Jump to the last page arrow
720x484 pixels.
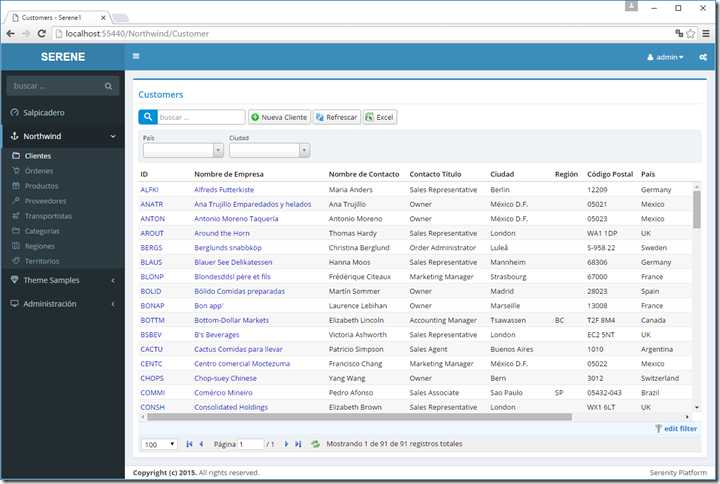[x=298, y=444]
